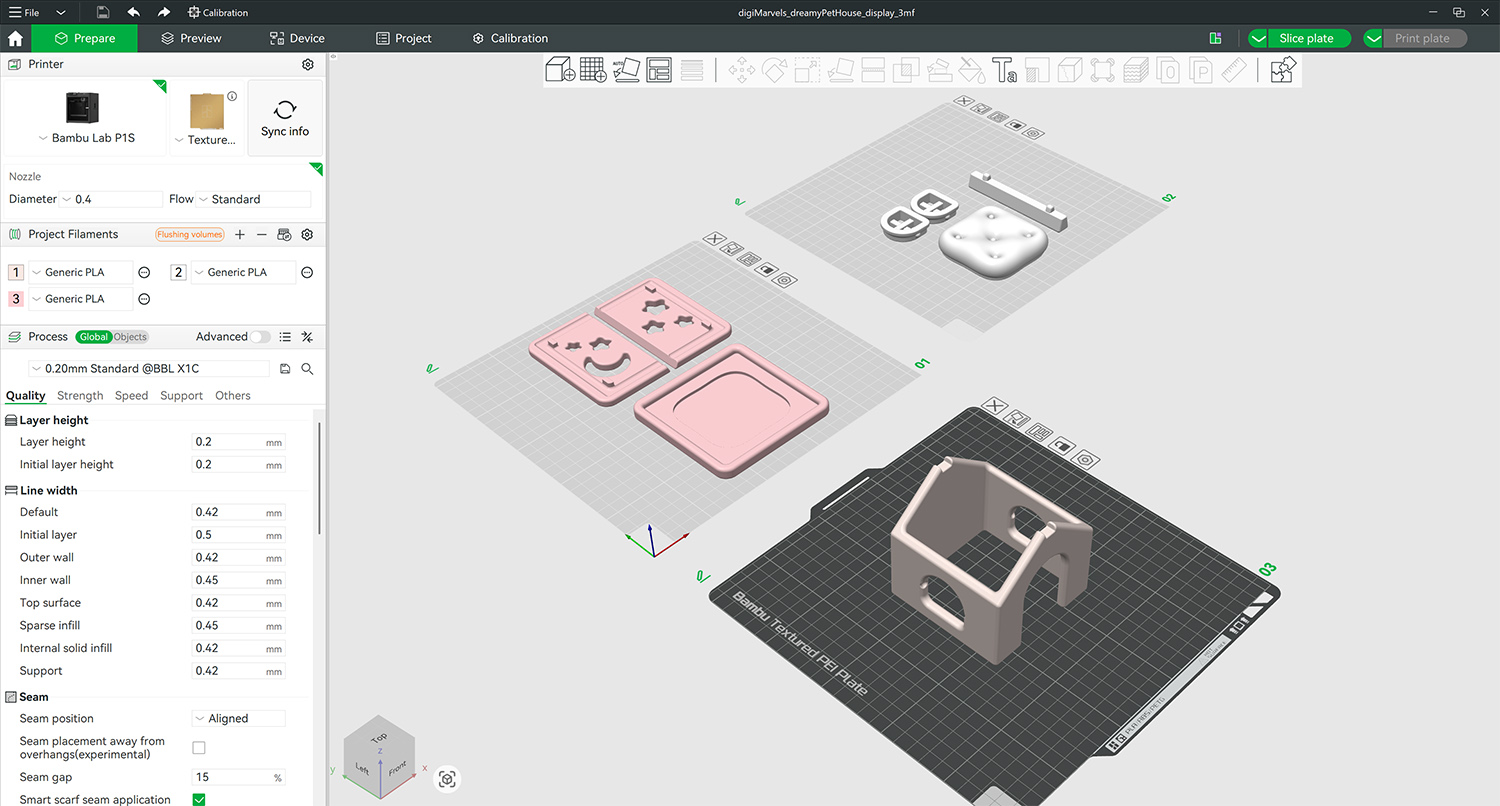Select the Seam painting cube tool
Viewport: 1500px width, 806px height.
(x=1069, y=70)
